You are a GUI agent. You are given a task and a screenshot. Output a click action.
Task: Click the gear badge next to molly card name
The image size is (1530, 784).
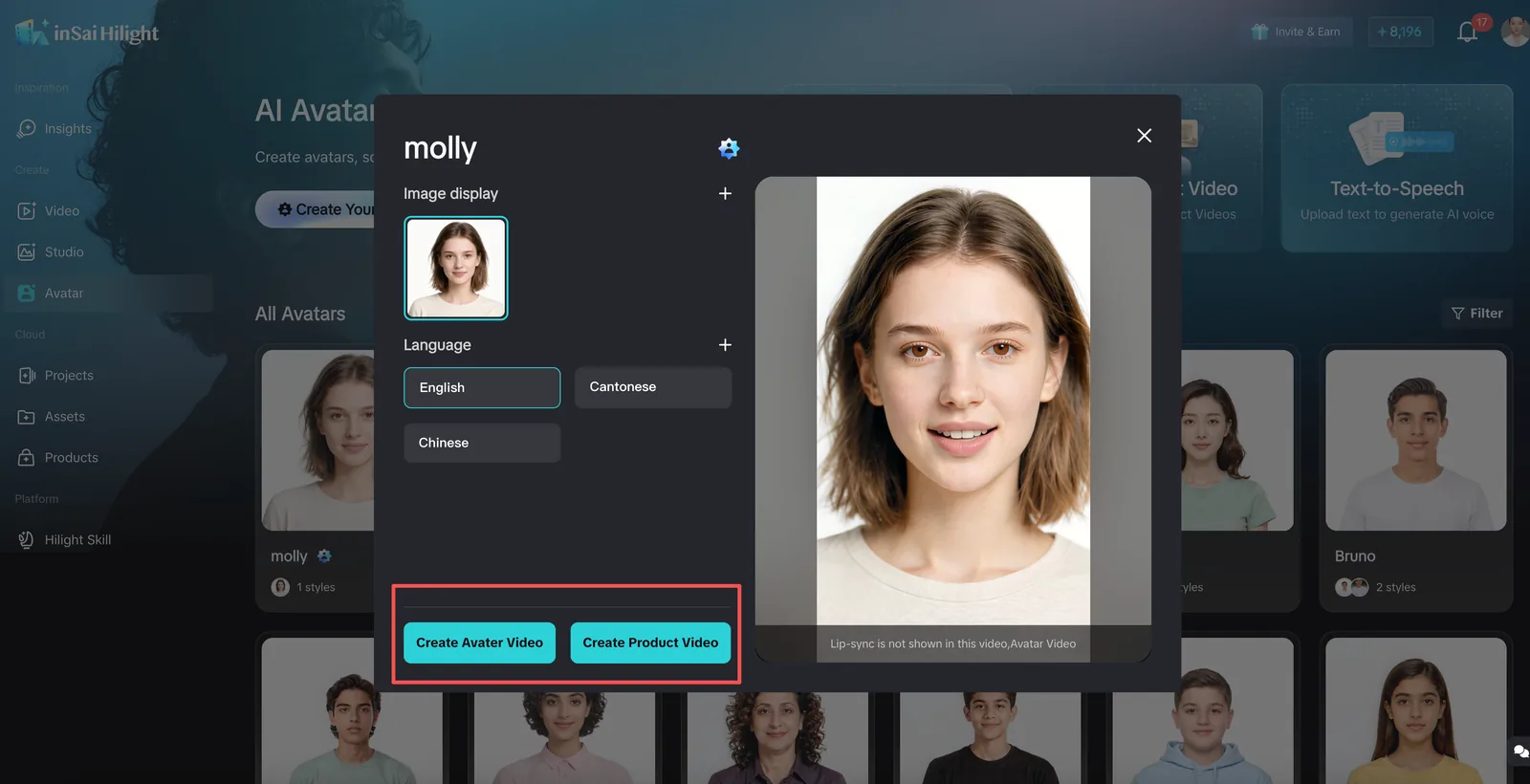coord(324,555)
